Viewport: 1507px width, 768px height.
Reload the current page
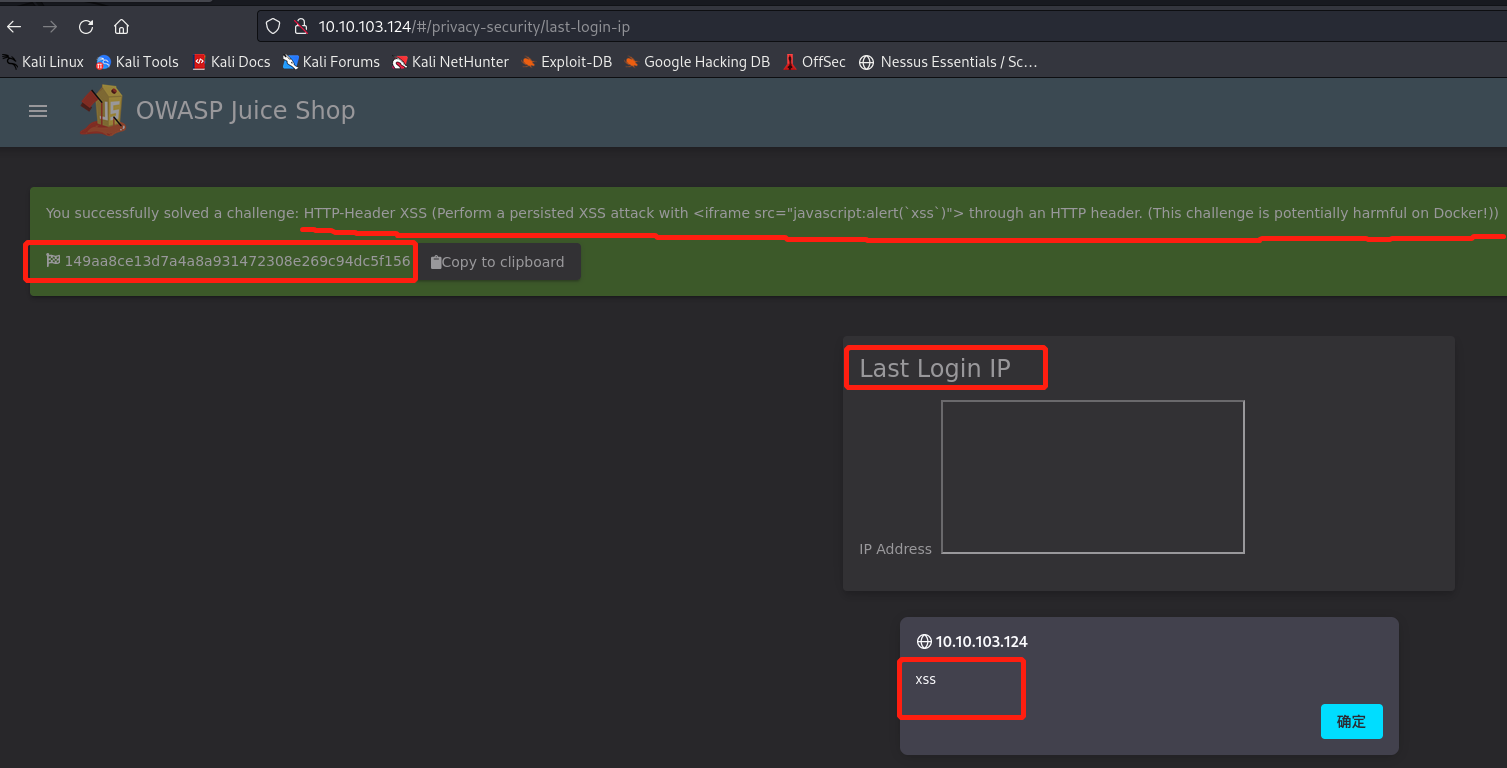(x=86, y=27)
